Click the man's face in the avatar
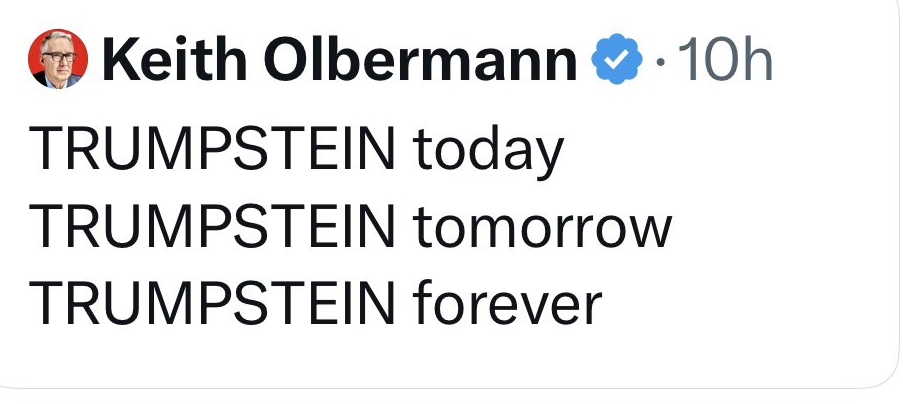Image resolution: width=903 pixels, height=404 pixels. 58,56
